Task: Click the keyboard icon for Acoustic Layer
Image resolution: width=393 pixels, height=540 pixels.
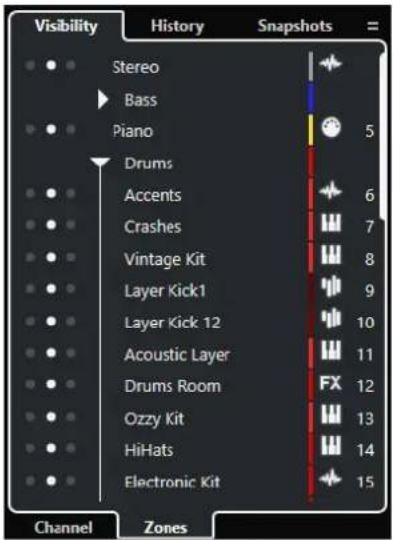Action: pos(331,351)
